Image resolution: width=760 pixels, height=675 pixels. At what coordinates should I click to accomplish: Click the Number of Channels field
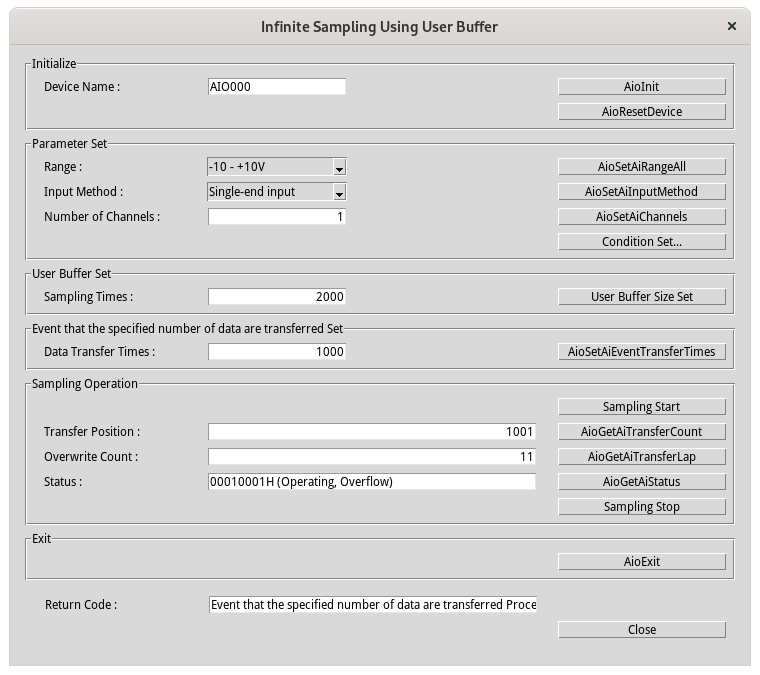pyautogui.click(x=276, y=217)
